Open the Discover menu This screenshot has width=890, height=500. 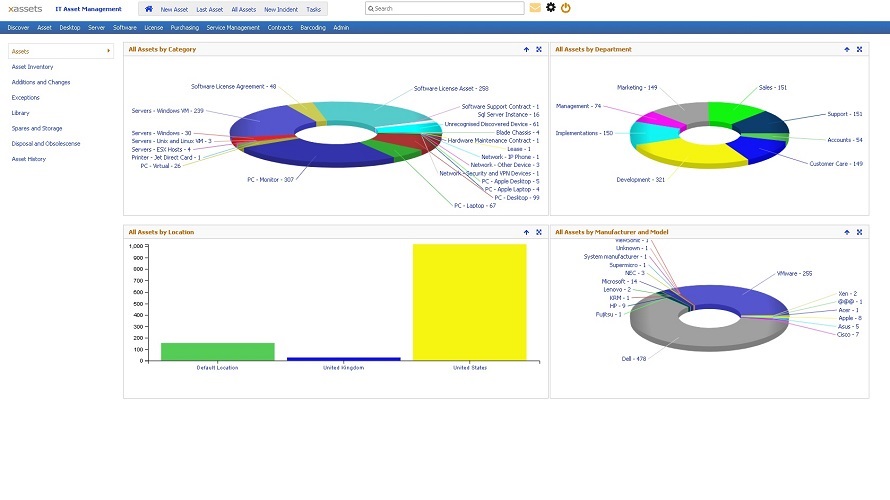(18, 28)
